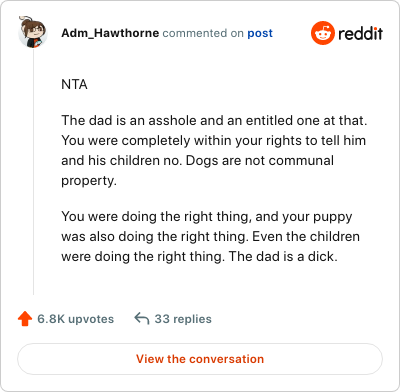
Task: Click the "6.8K upvotes" count
Action: coord(75,319)
